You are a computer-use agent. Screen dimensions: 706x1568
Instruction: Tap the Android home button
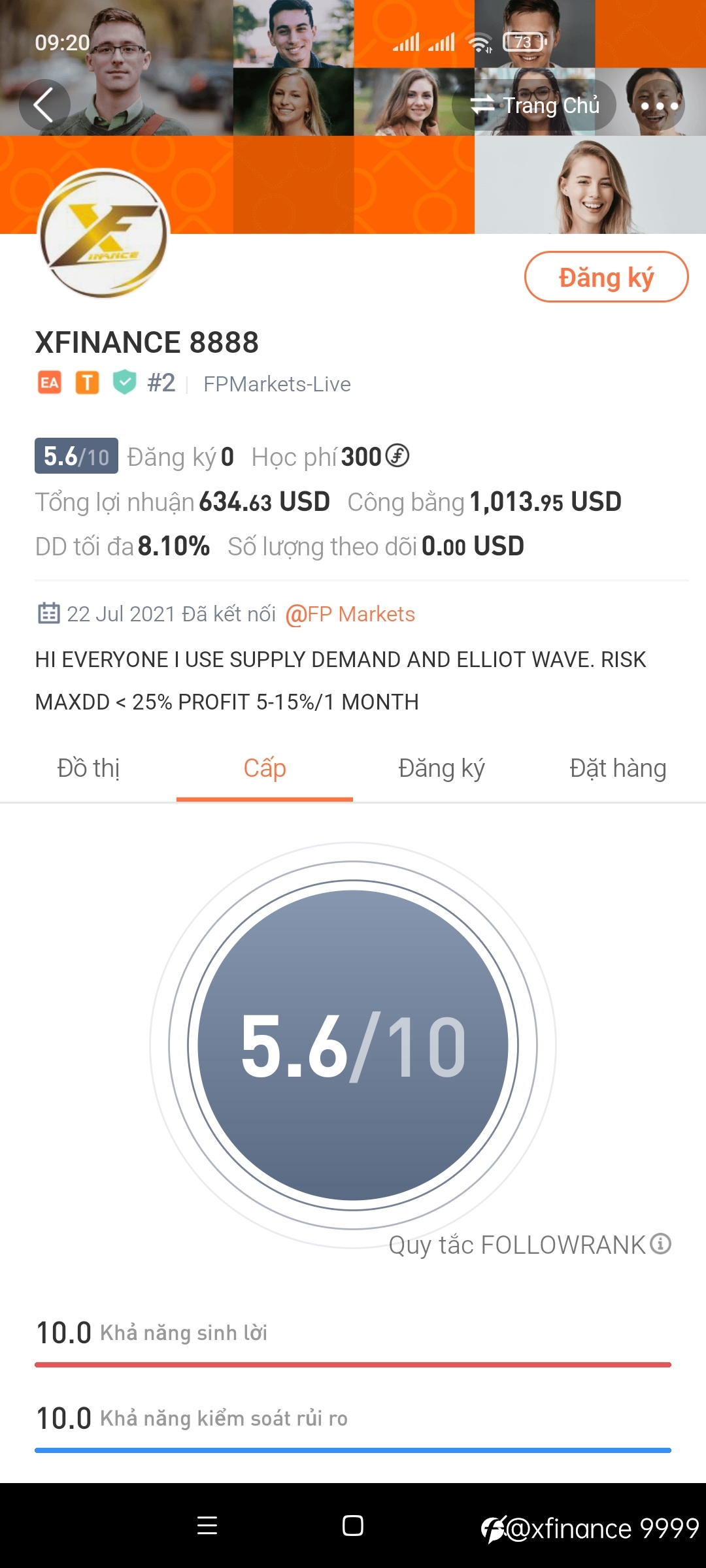click(x=353, y=1526)
